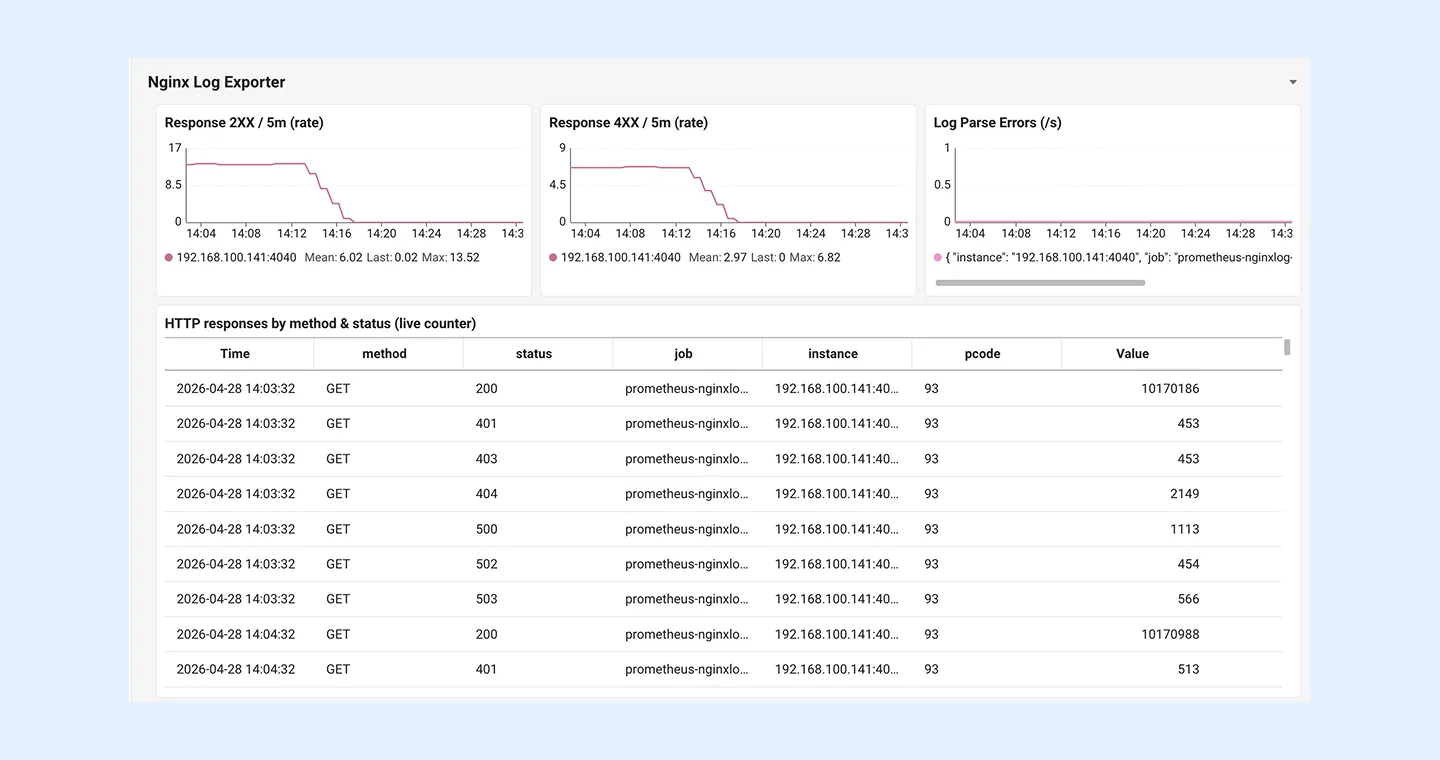Toggle the 192.168.100.141:4040 legend in Response 2XX panel
The width and height of the screenshot is (1440, 760).
(230, 257)
